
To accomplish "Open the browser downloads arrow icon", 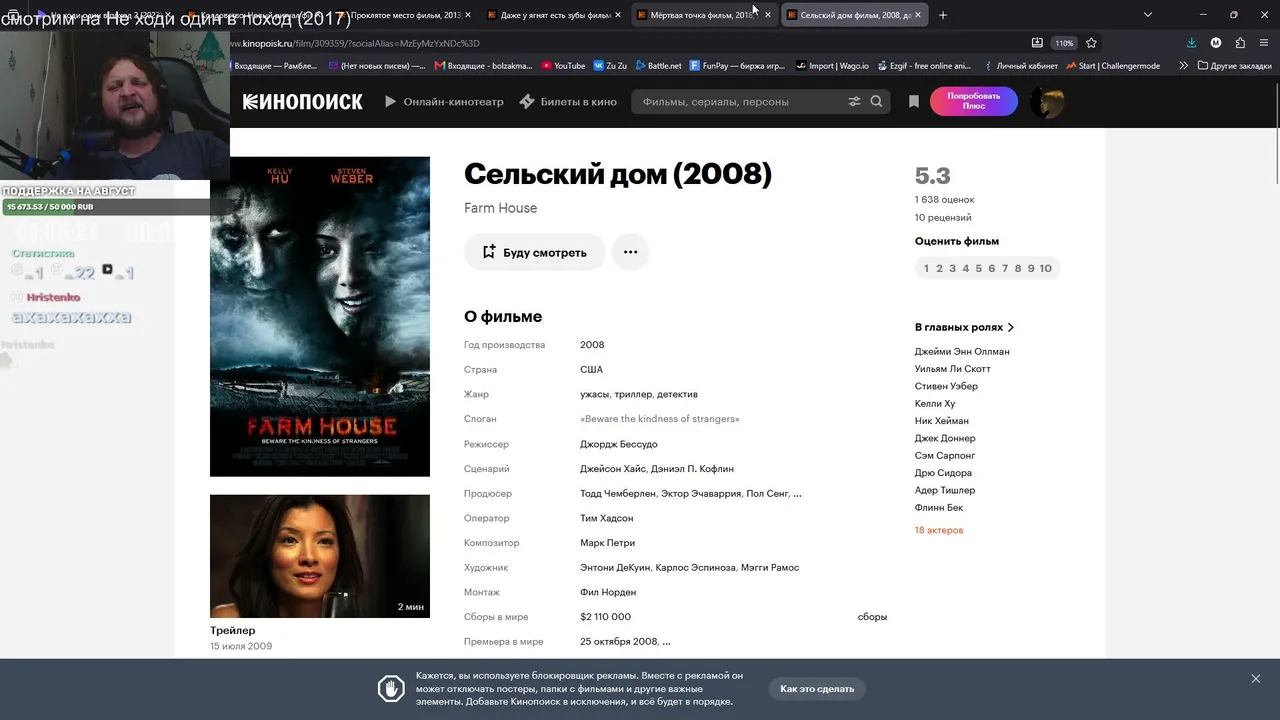I will [1191, 43].
